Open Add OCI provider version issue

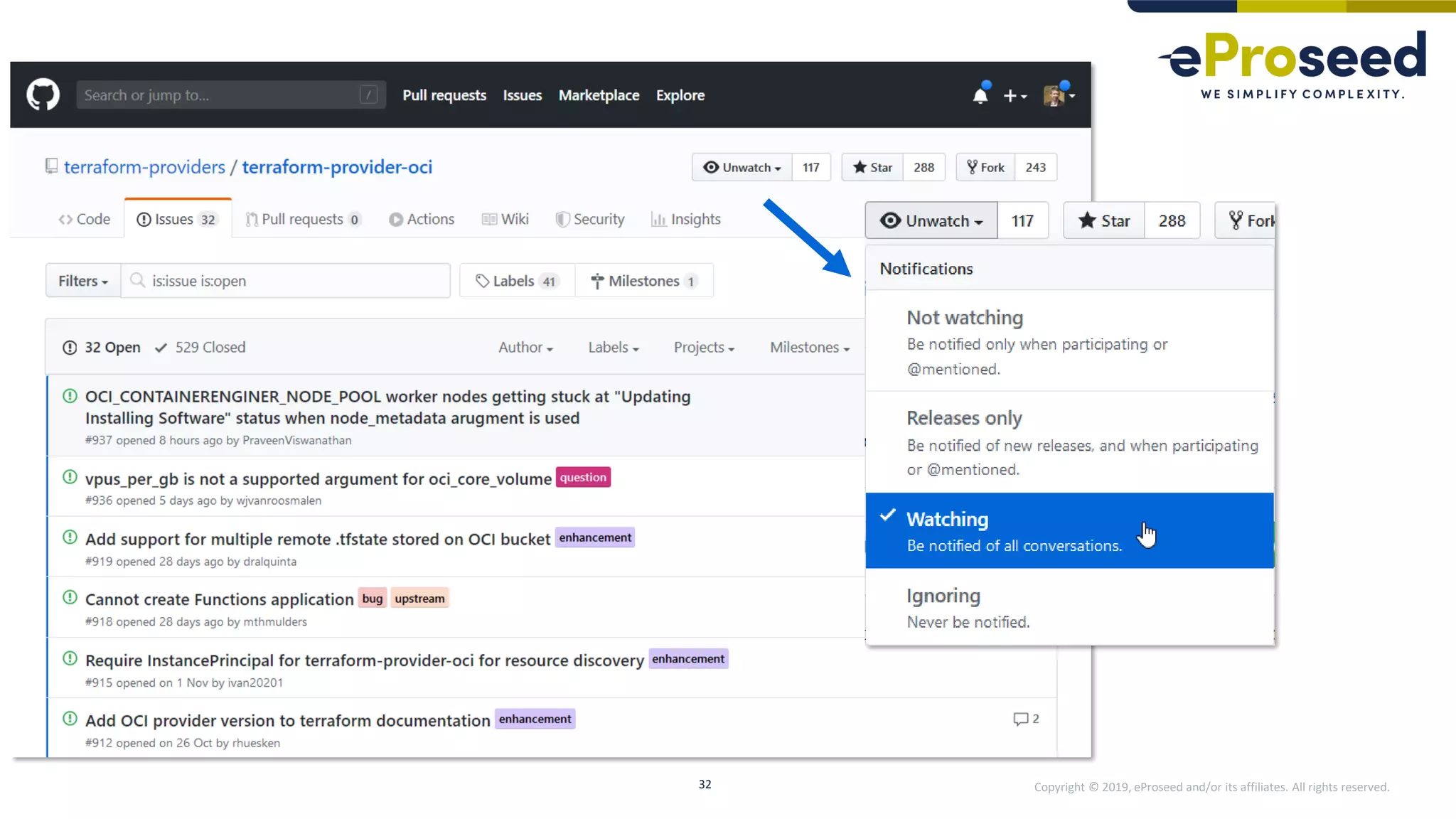pyautogui.click(x=287, y=720)
